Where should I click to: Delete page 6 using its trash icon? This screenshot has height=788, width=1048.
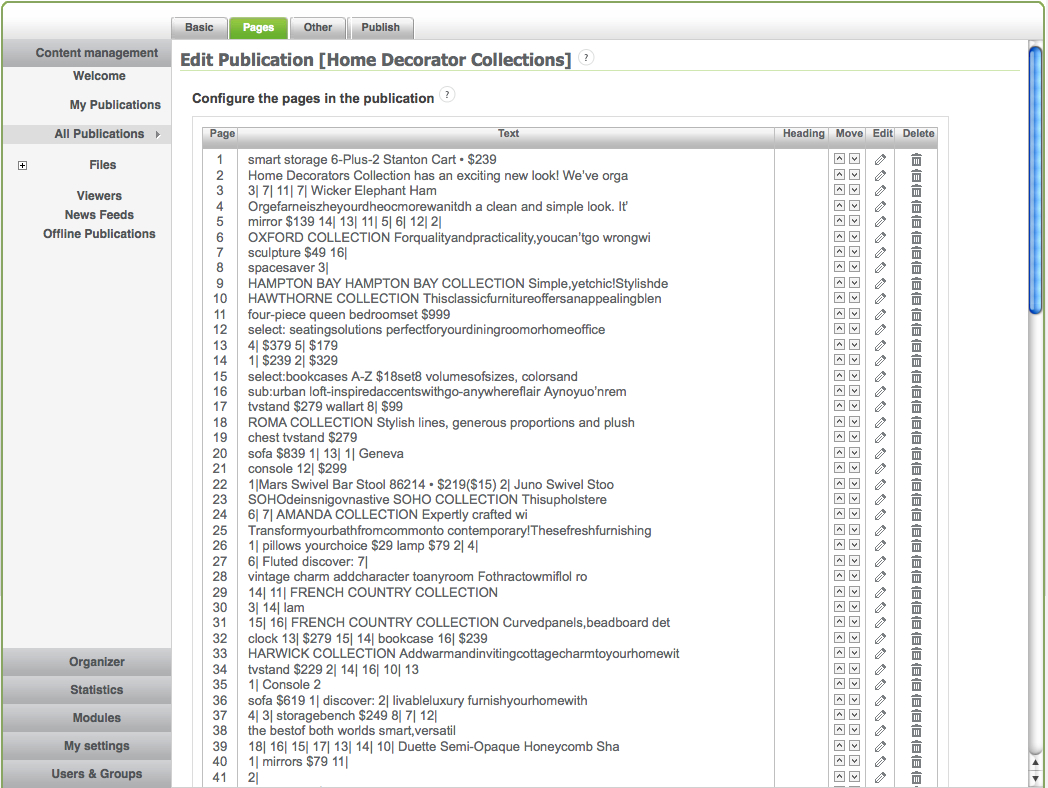(x=916, y=237)
